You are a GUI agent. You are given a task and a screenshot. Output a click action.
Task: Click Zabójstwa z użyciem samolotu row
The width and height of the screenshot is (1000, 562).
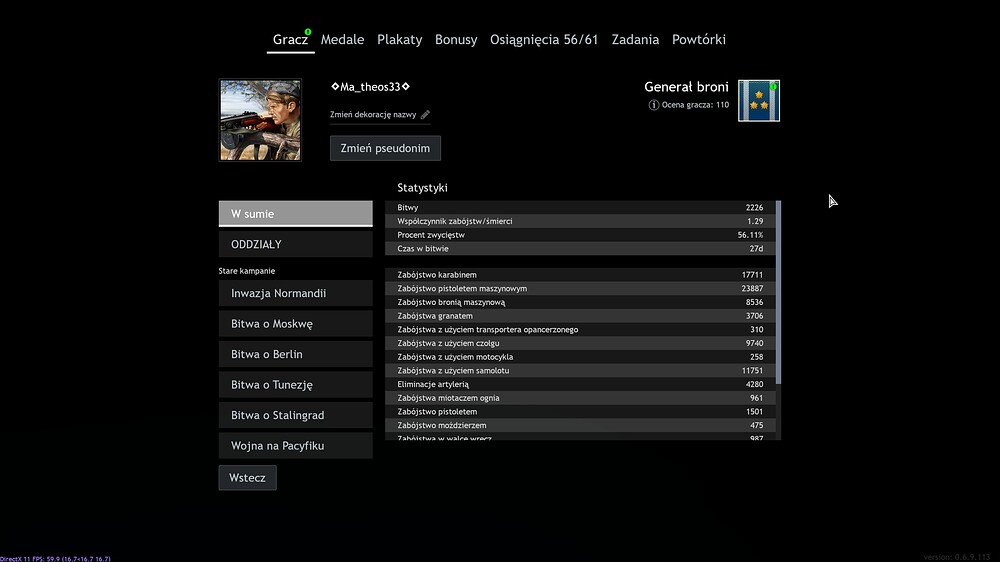(x=580, y=371)
